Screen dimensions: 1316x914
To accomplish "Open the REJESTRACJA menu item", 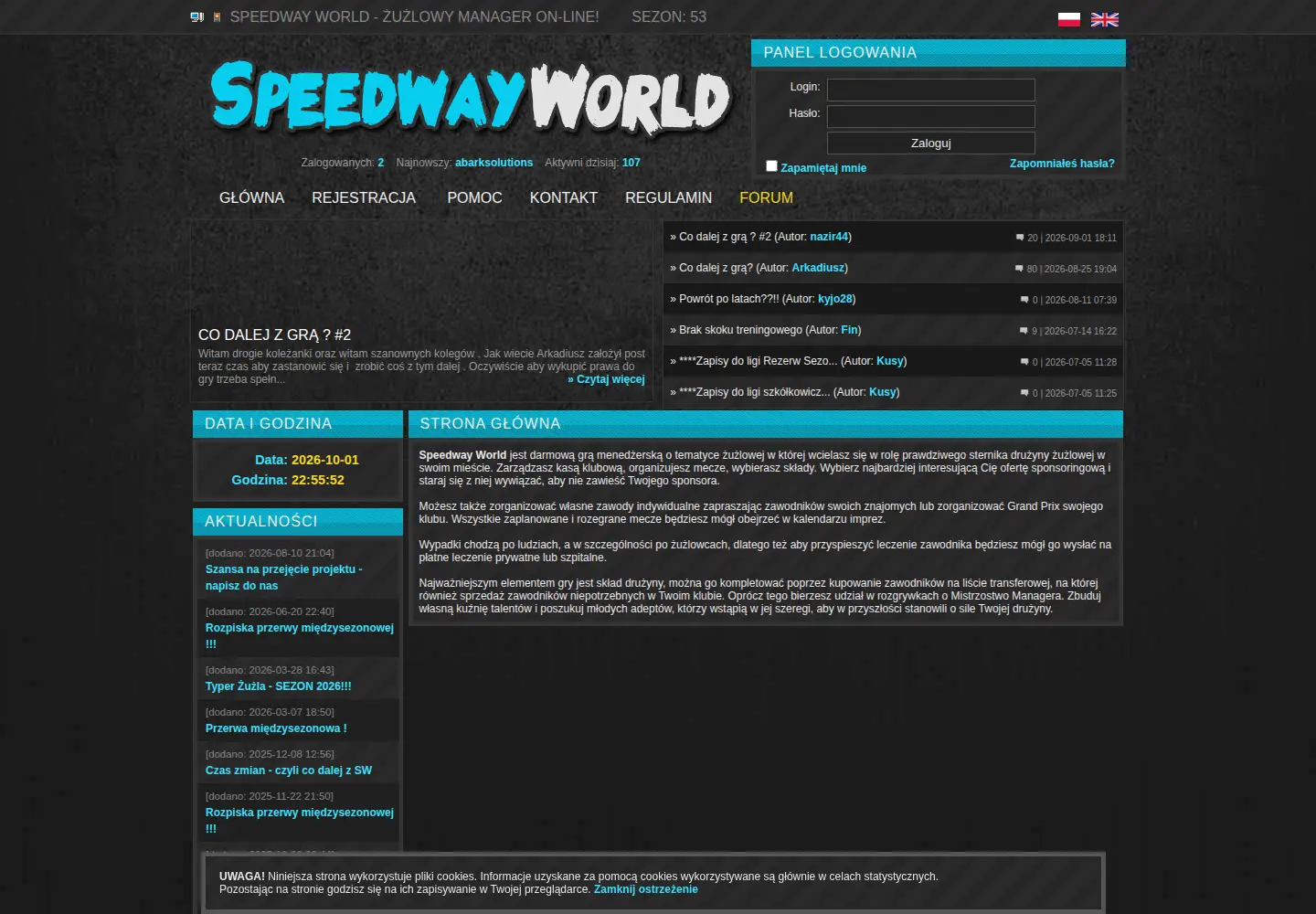I will click(x=364, y=197).
